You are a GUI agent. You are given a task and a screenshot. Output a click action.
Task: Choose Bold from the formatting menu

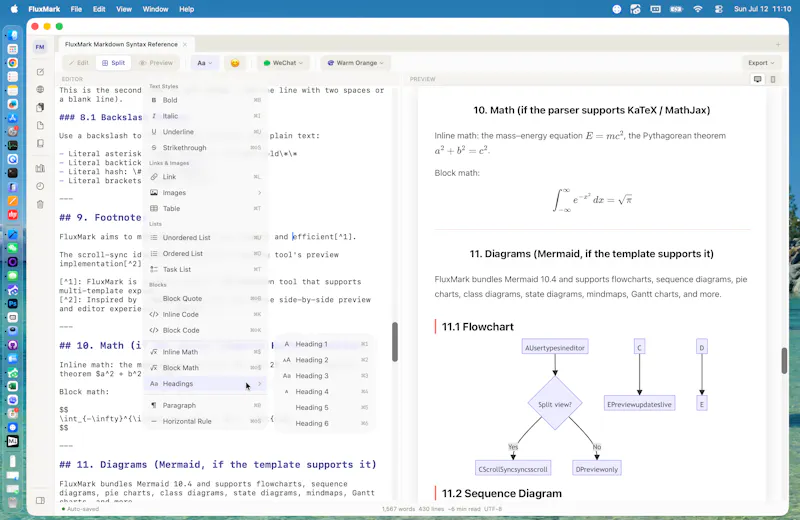(205, 100)
